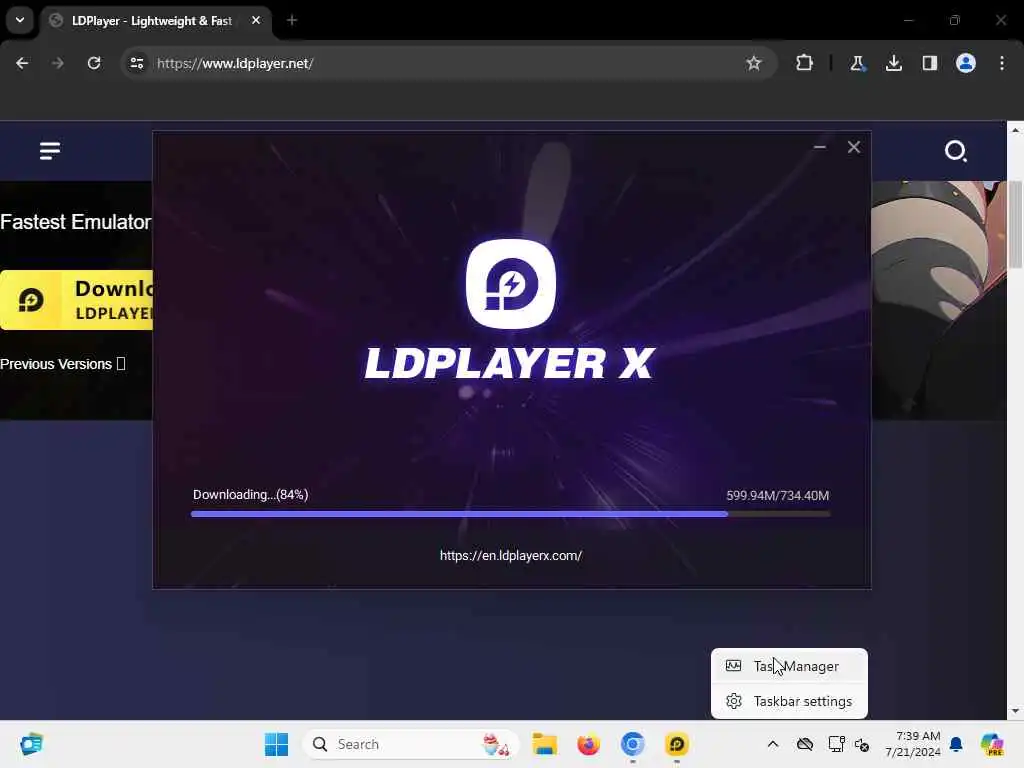Screen dimensions: 1024x768
Task: Open the display network tray icon
Action: tap(836, 744)
